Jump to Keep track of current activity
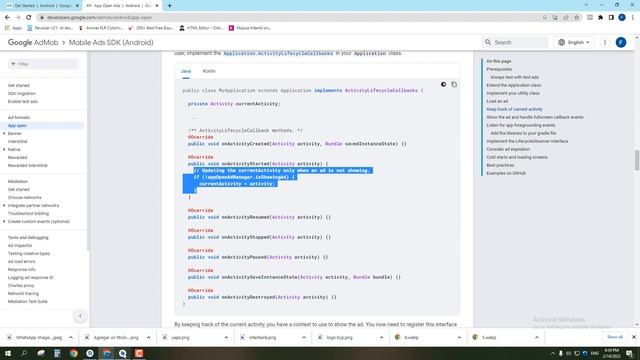 tap(514, 109)
